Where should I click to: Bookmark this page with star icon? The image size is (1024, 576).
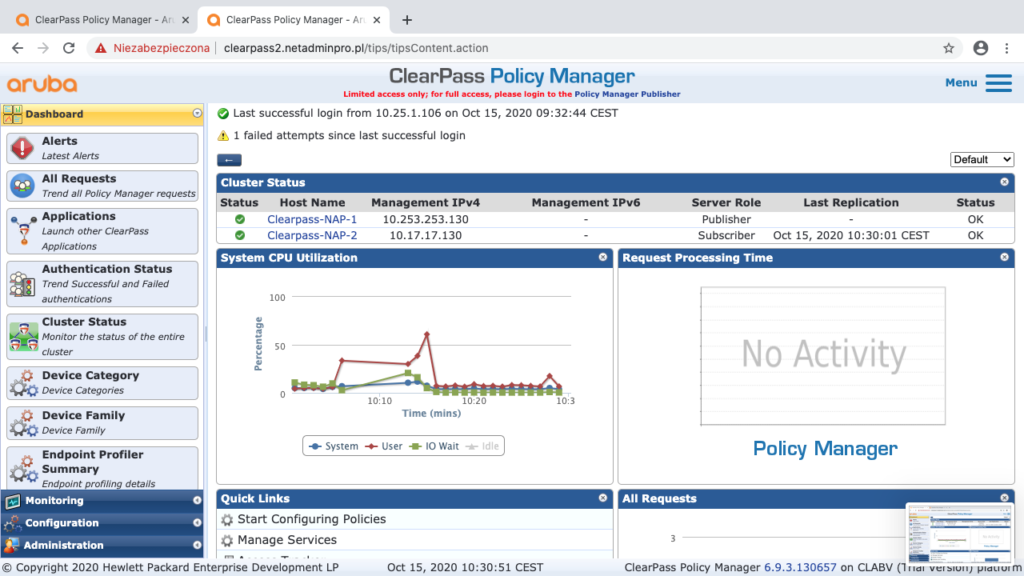949,48
